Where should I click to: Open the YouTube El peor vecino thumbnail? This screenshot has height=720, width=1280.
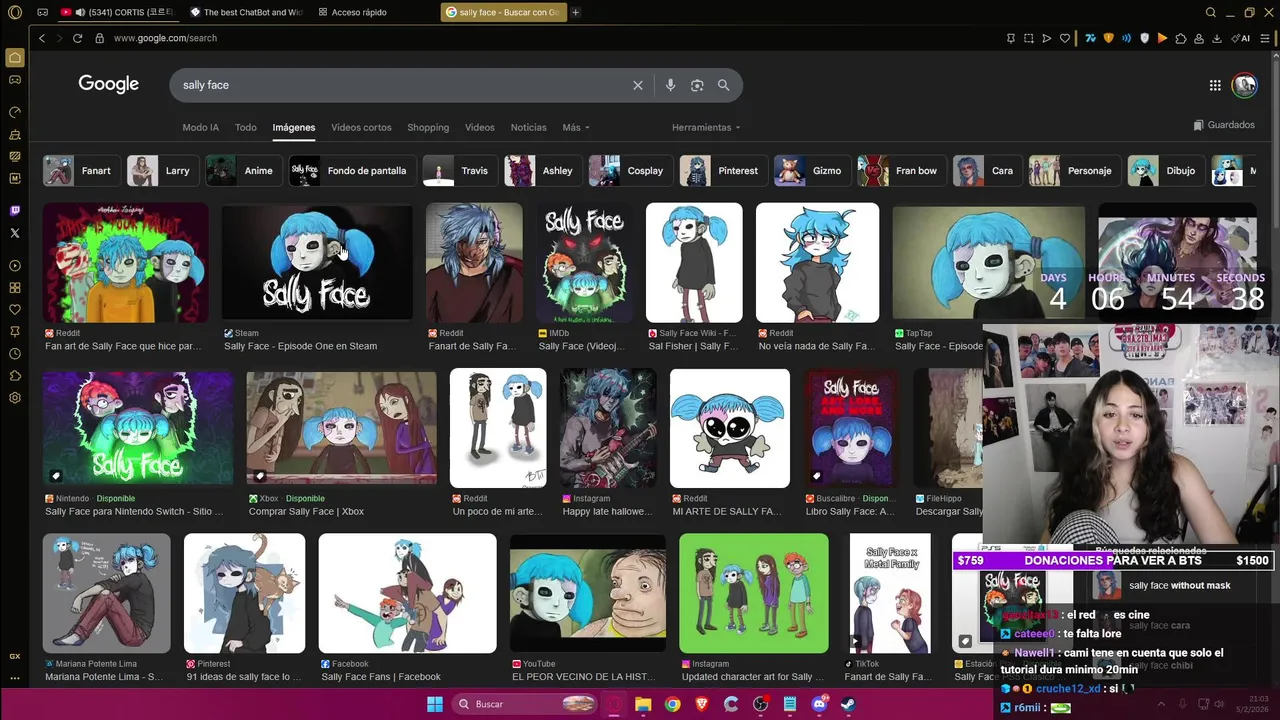(588, 593)
